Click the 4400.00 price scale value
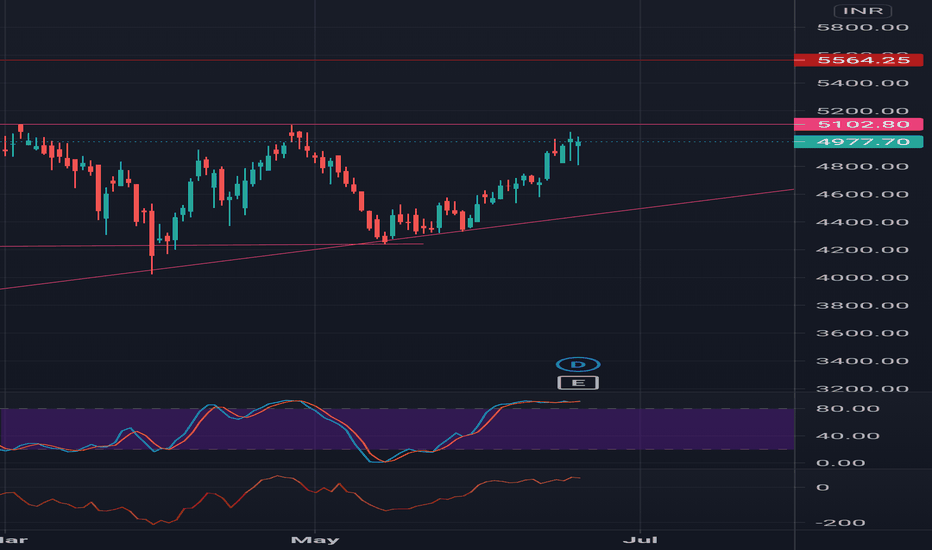This screenshot has width=932, height=550. [862, 222]
